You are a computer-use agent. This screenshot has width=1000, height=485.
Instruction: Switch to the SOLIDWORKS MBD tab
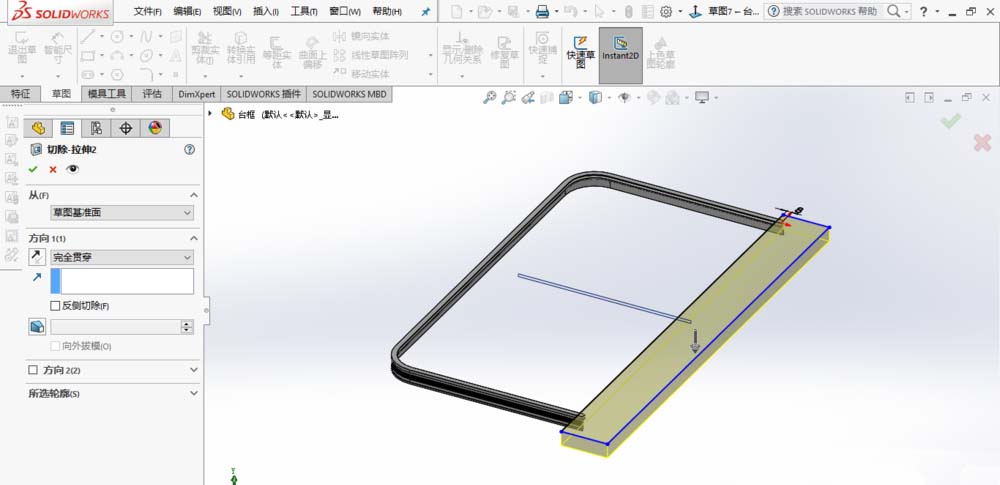(x=349, y=94)
